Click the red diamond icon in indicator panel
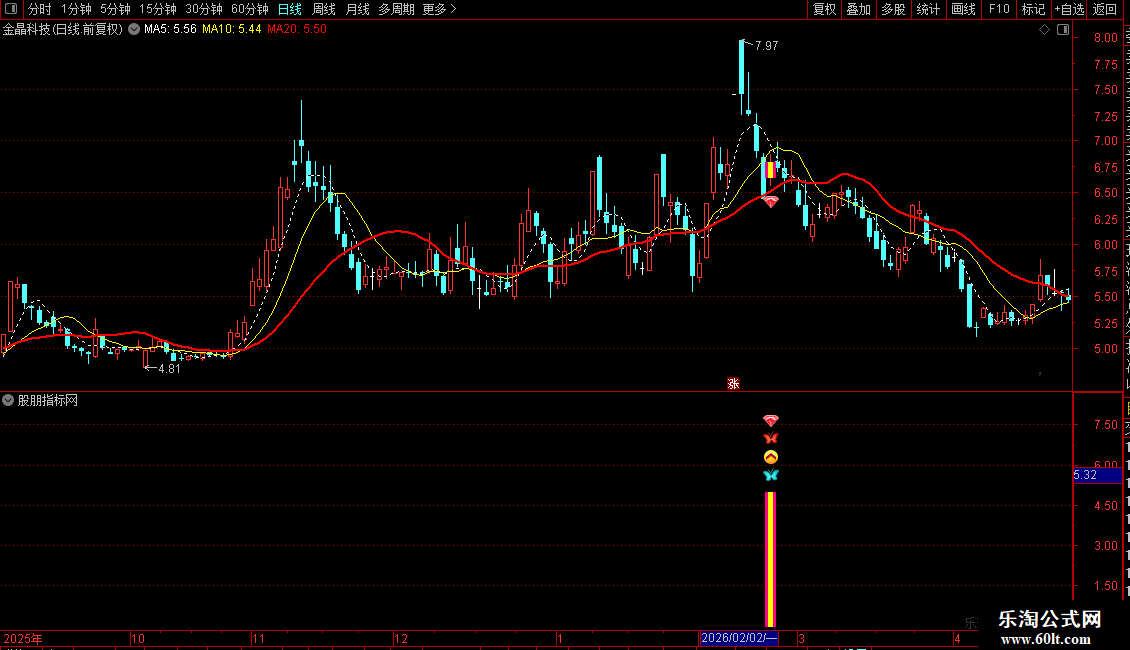The image size is (1130, 650). click(770, 420)
